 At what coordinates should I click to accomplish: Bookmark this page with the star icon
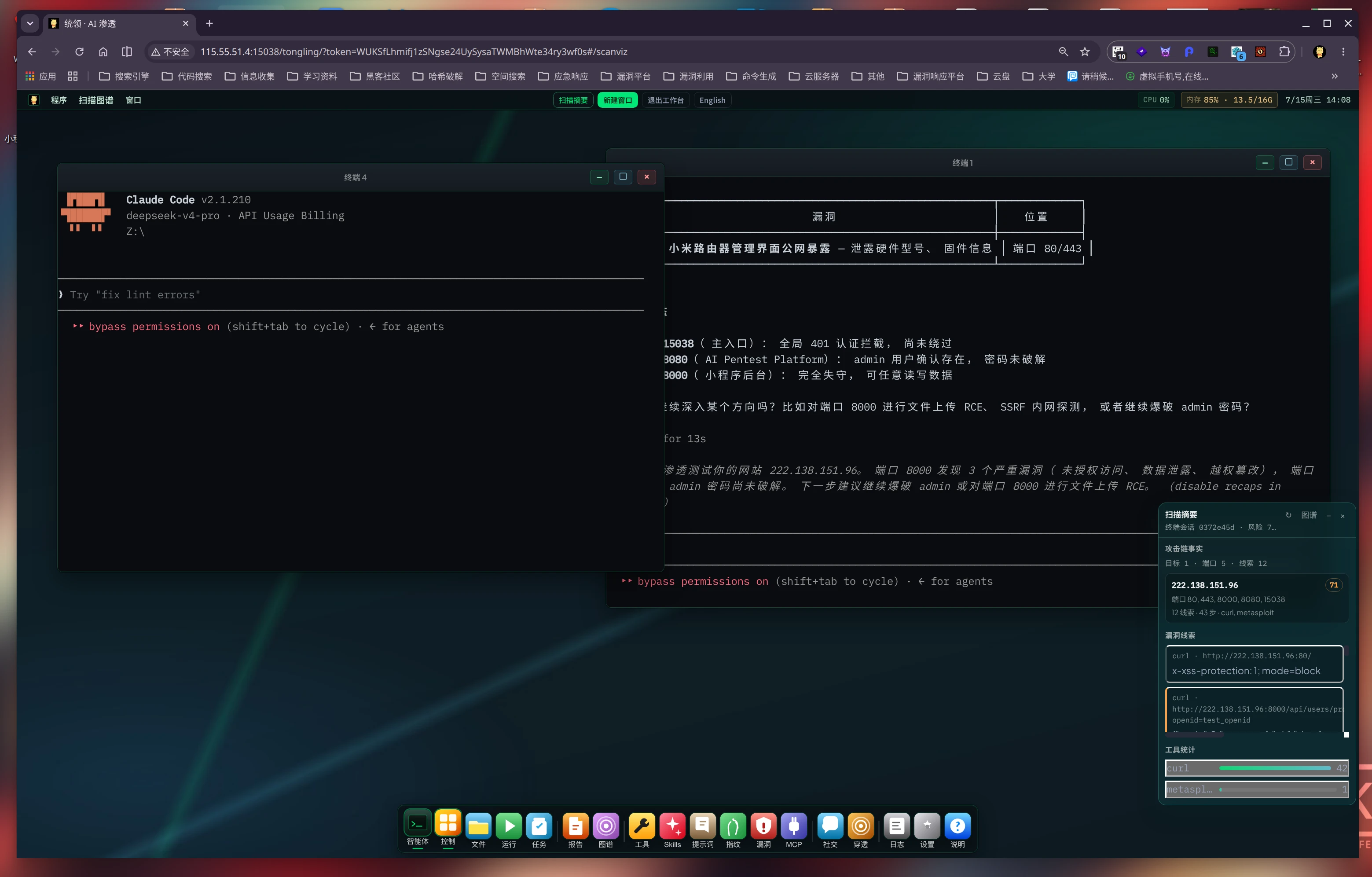pos(1085,51)
